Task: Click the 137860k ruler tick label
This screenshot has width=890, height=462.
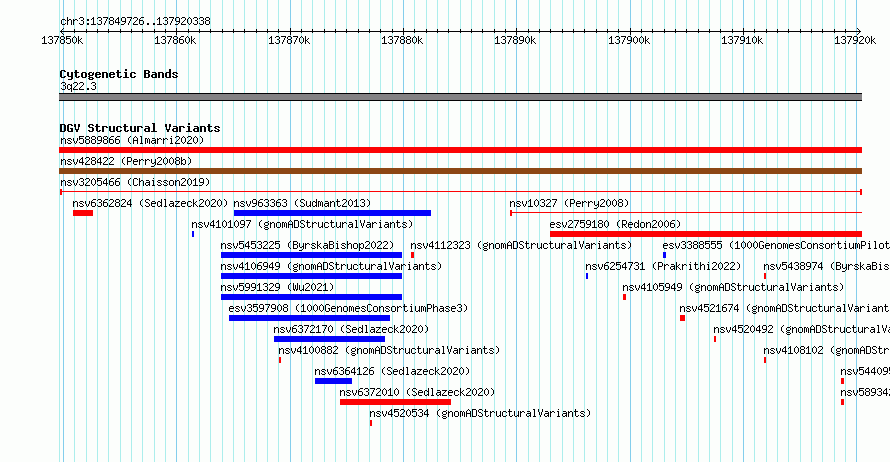Action: coord(175,40)
